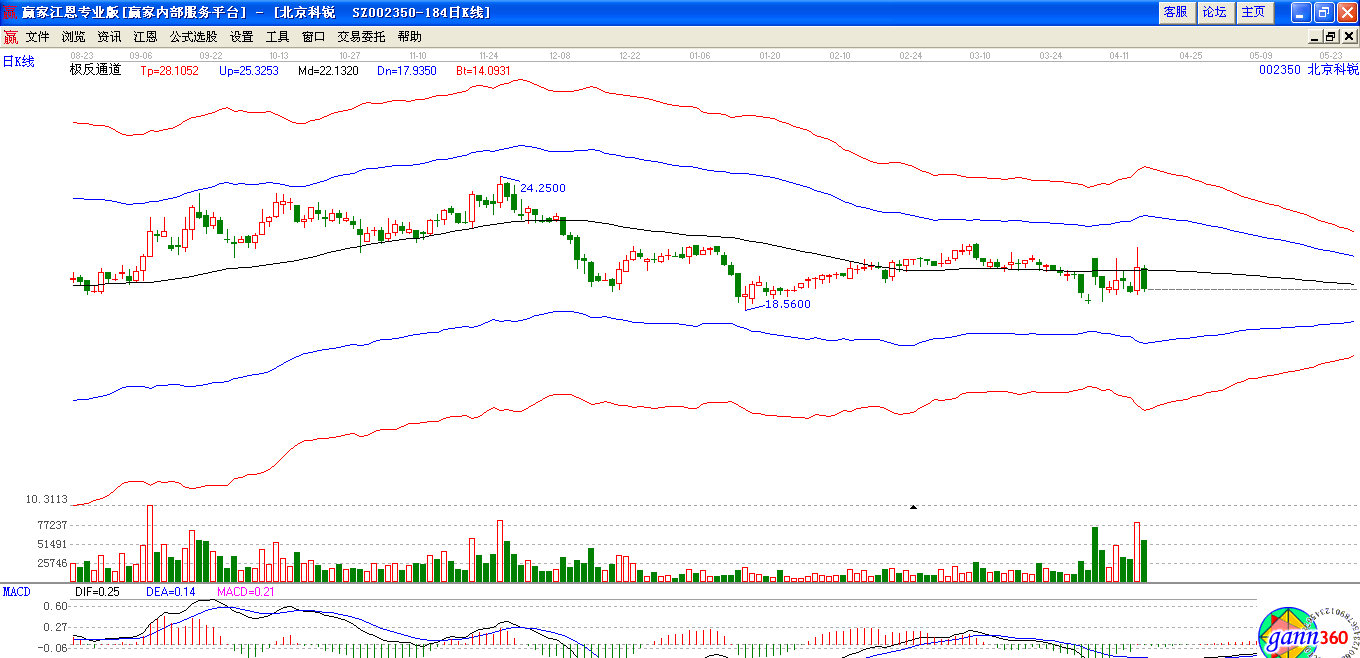
Task: Open the 文件 menu
Action: (38, 37)
